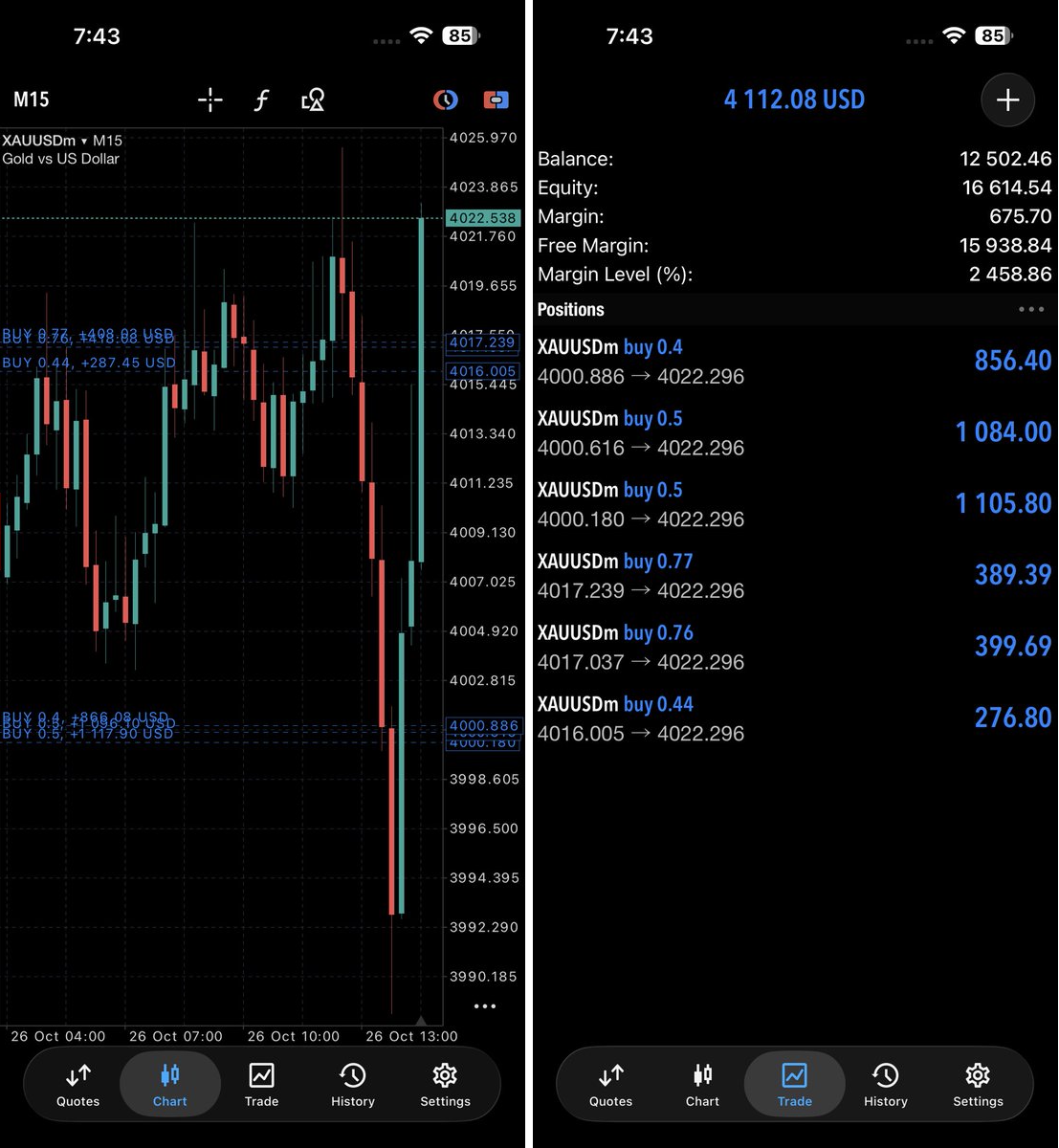Select position opened at 4000.180
The width and height of the screenshot is (1059, 1148).
794,504
